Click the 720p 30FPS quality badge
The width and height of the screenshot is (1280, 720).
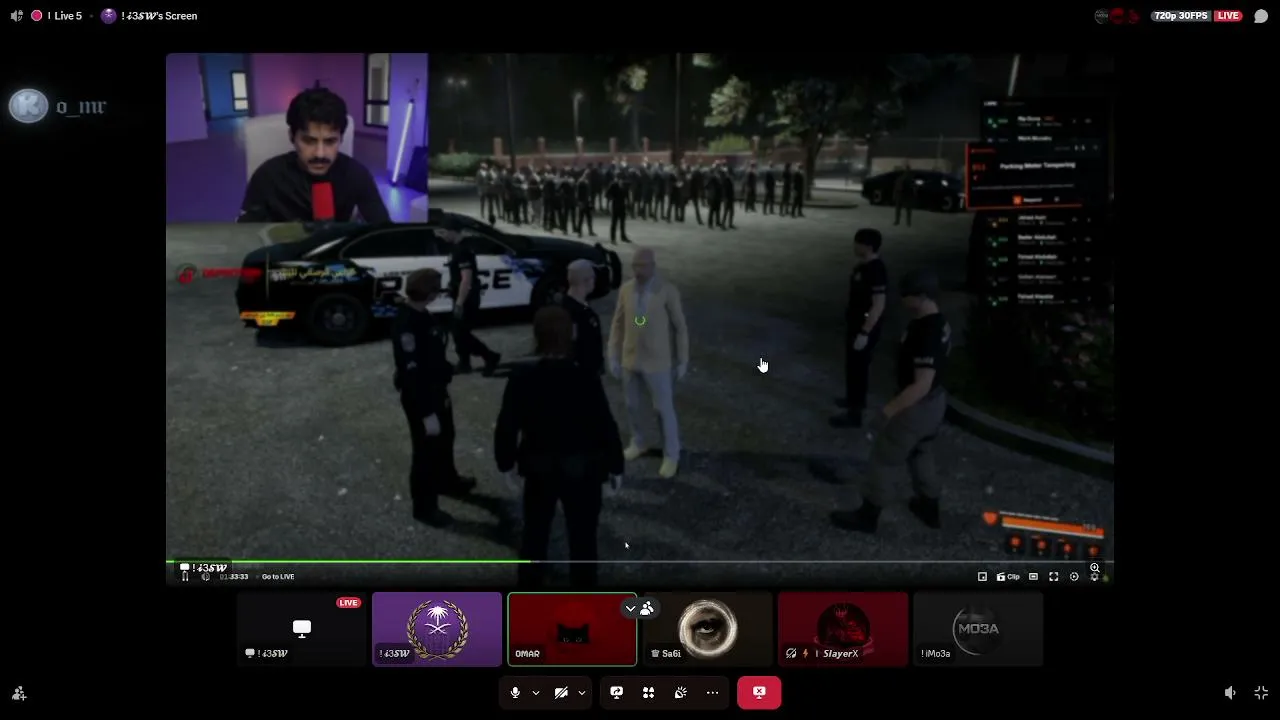pyautogui.click(x=1180, y=16)
